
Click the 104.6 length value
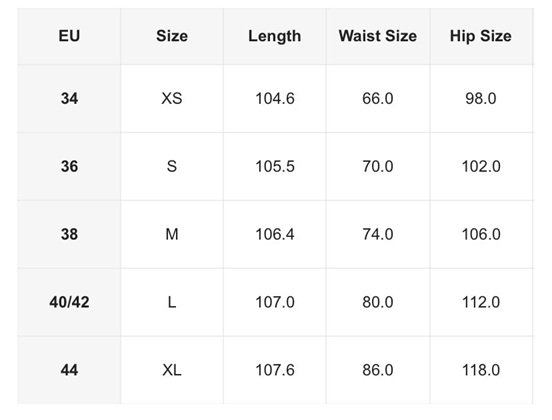(x=275, y=99)
